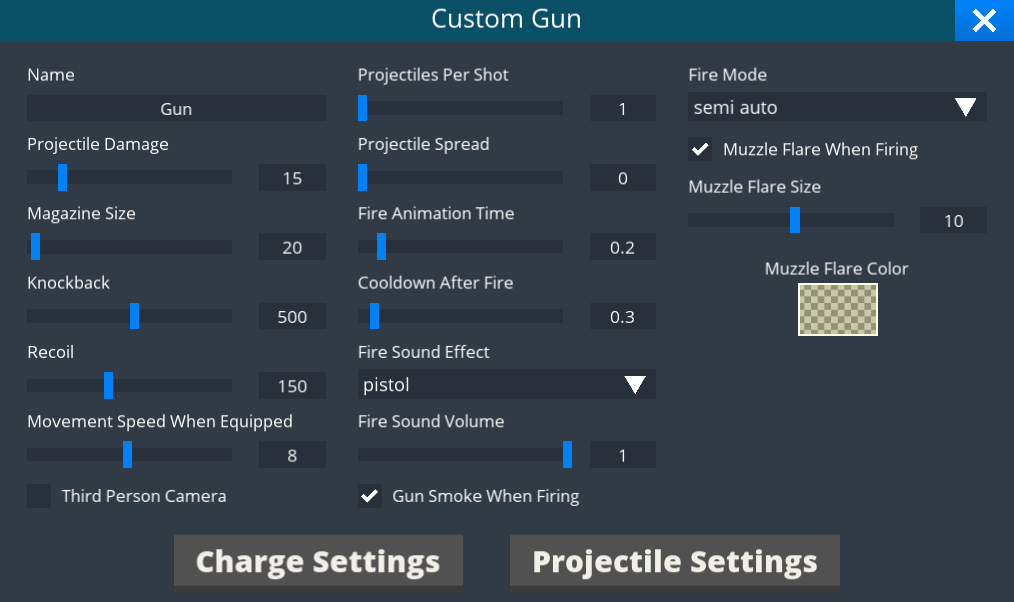Select the Projectiles Per Shot value box
Screen dimensions: 1014x602
click(622, 108)
